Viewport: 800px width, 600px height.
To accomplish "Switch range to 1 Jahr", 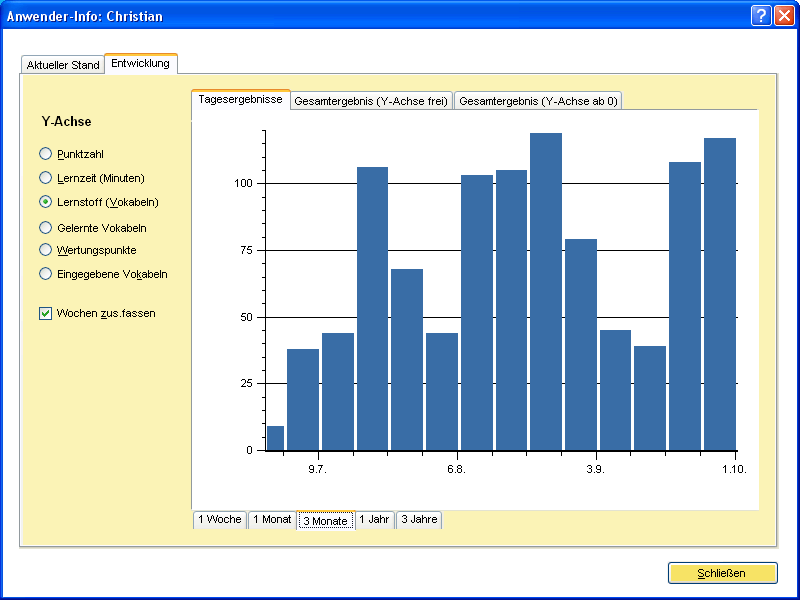I will 374,519.
